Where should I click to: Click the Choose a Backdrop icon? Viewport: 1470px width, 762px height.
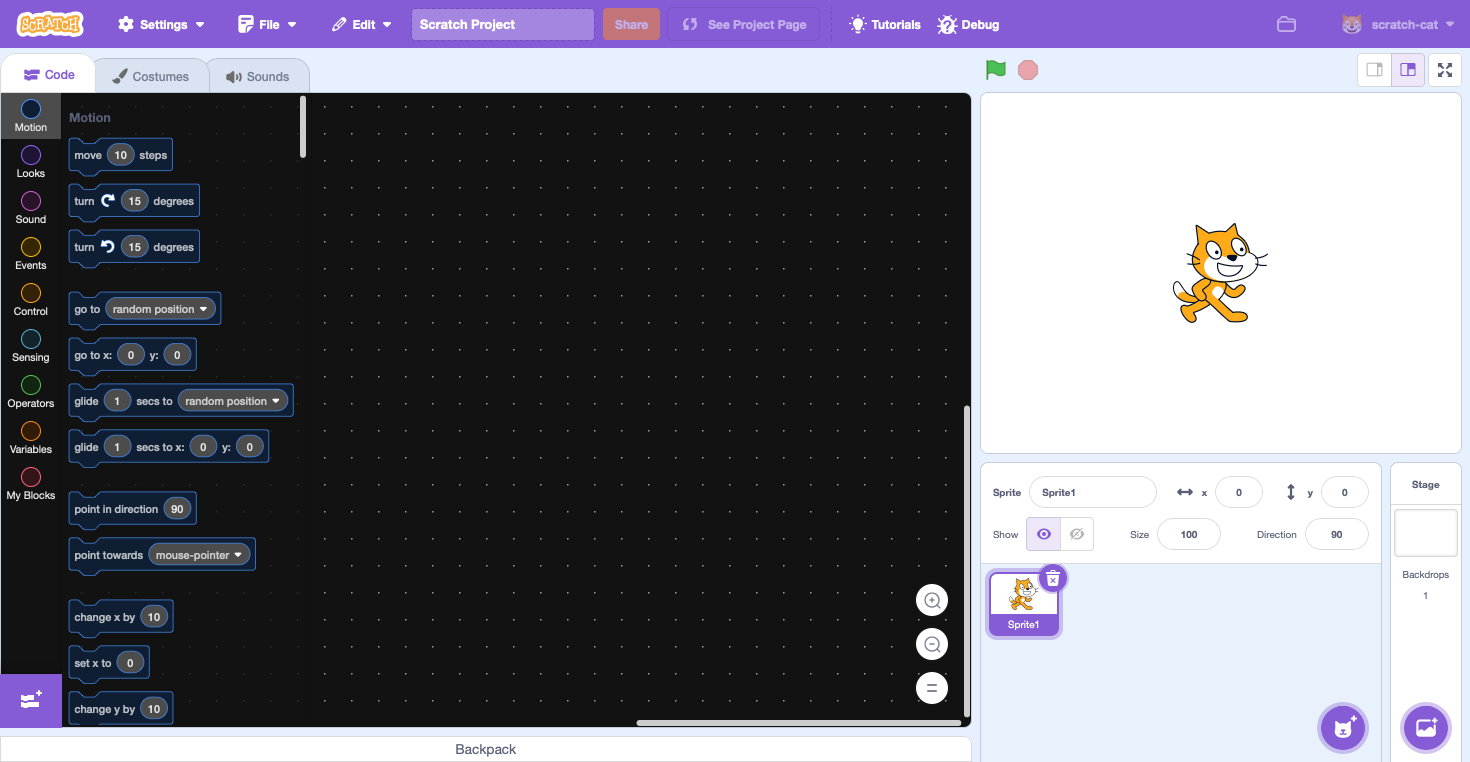pos(1425,728)
